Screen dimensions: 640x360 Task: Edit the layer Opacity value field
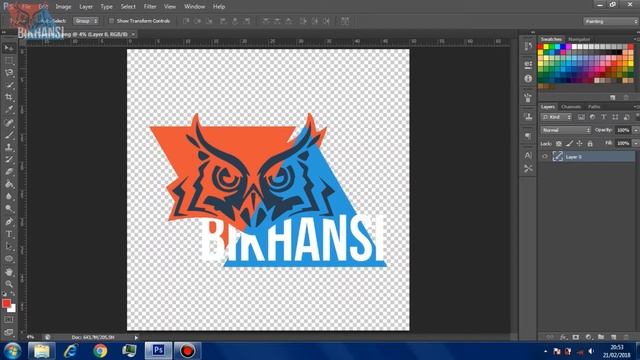point(623,130)
